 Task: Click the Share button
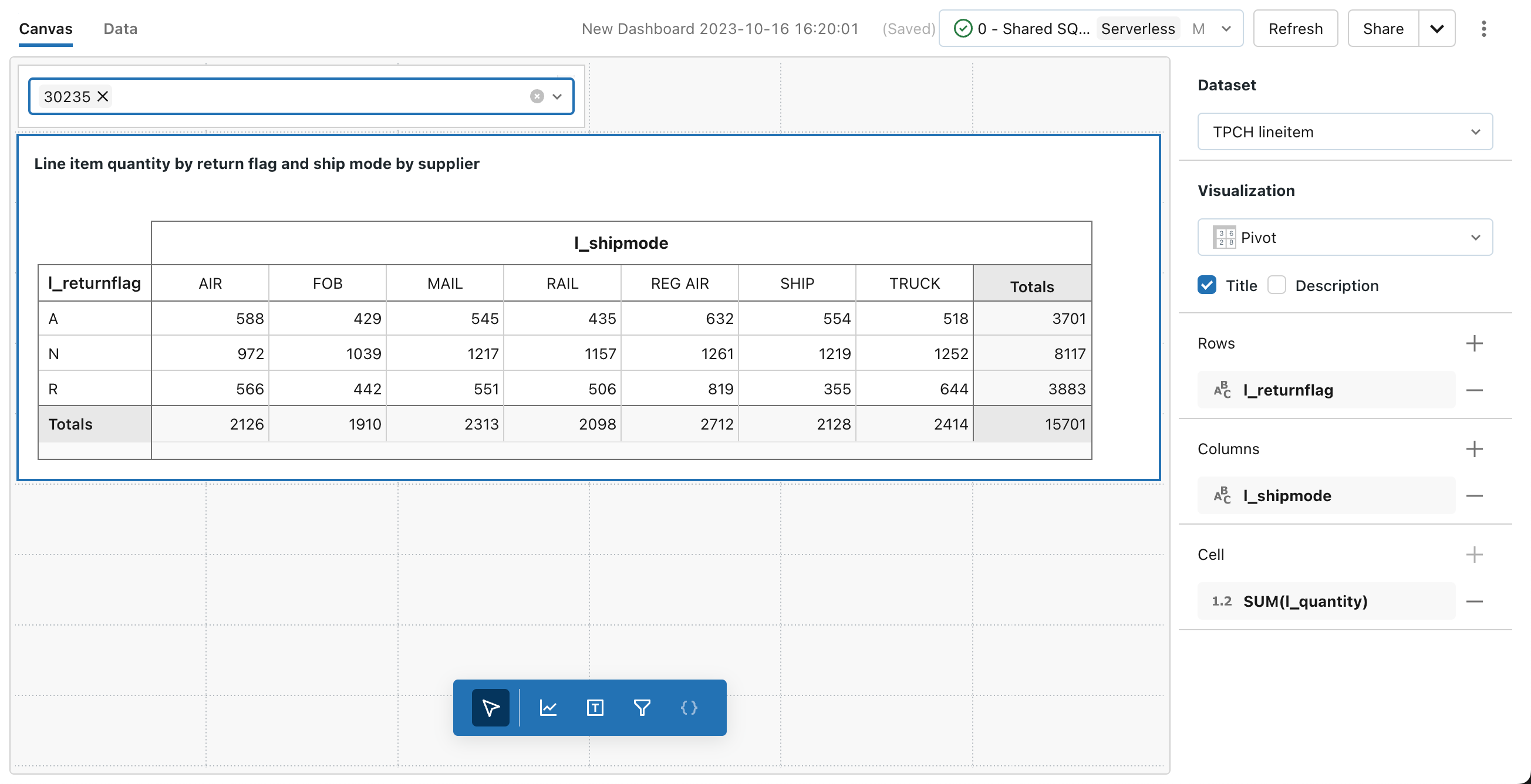click(1383, 28)
